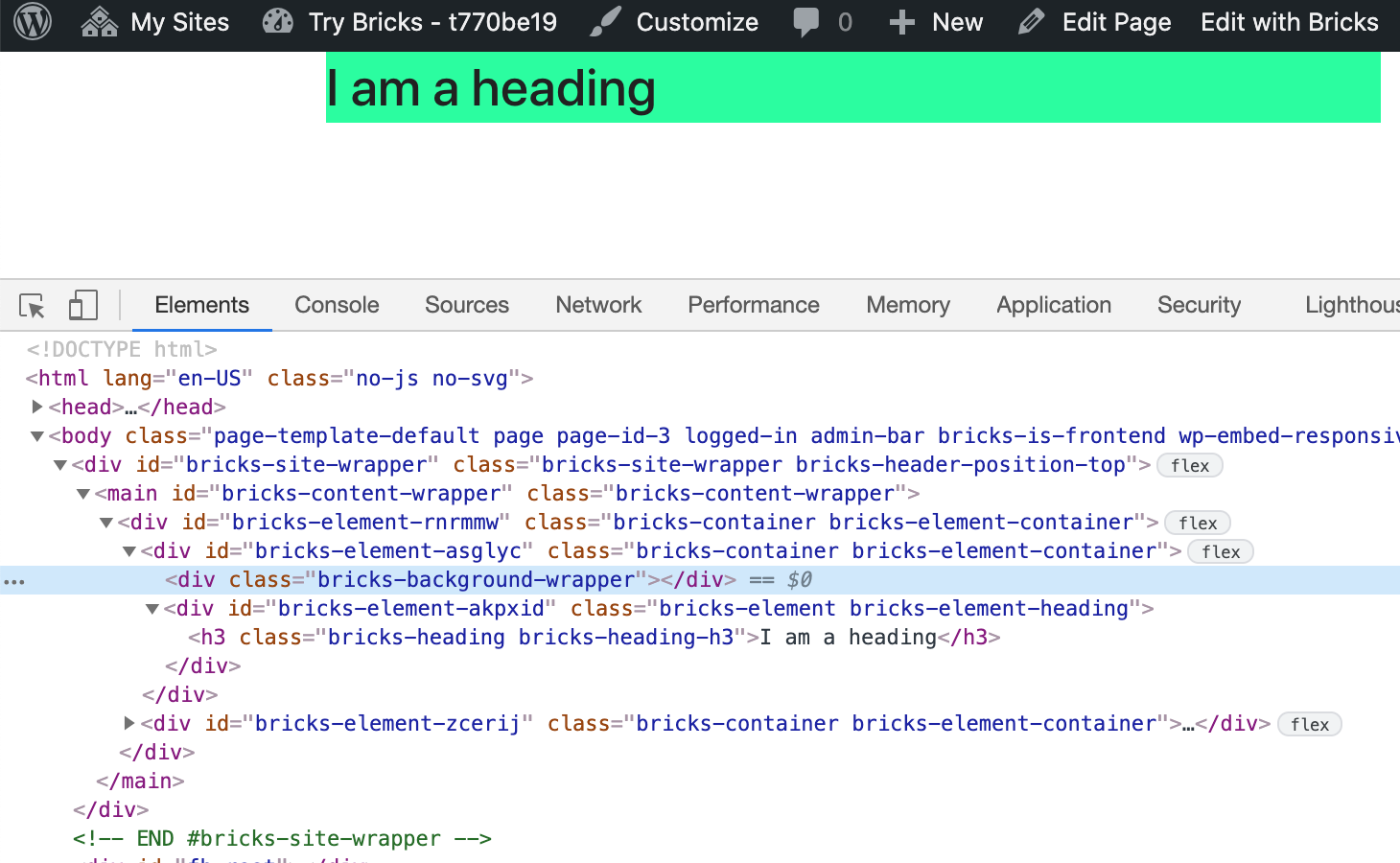Open My Sites houses icon
Screen dimensions: 1400x863
pos(100,21)
